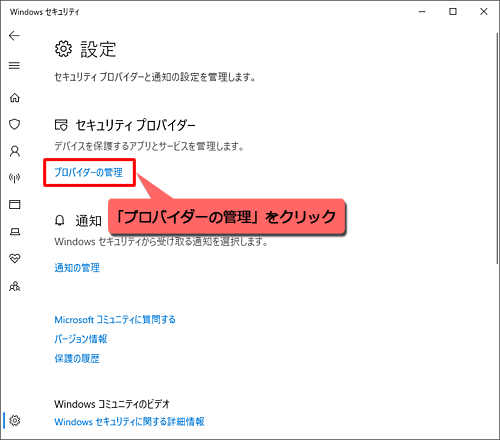The image size is (500, 440).
Task: Open App & browser control icon
Action: [15, 204]
